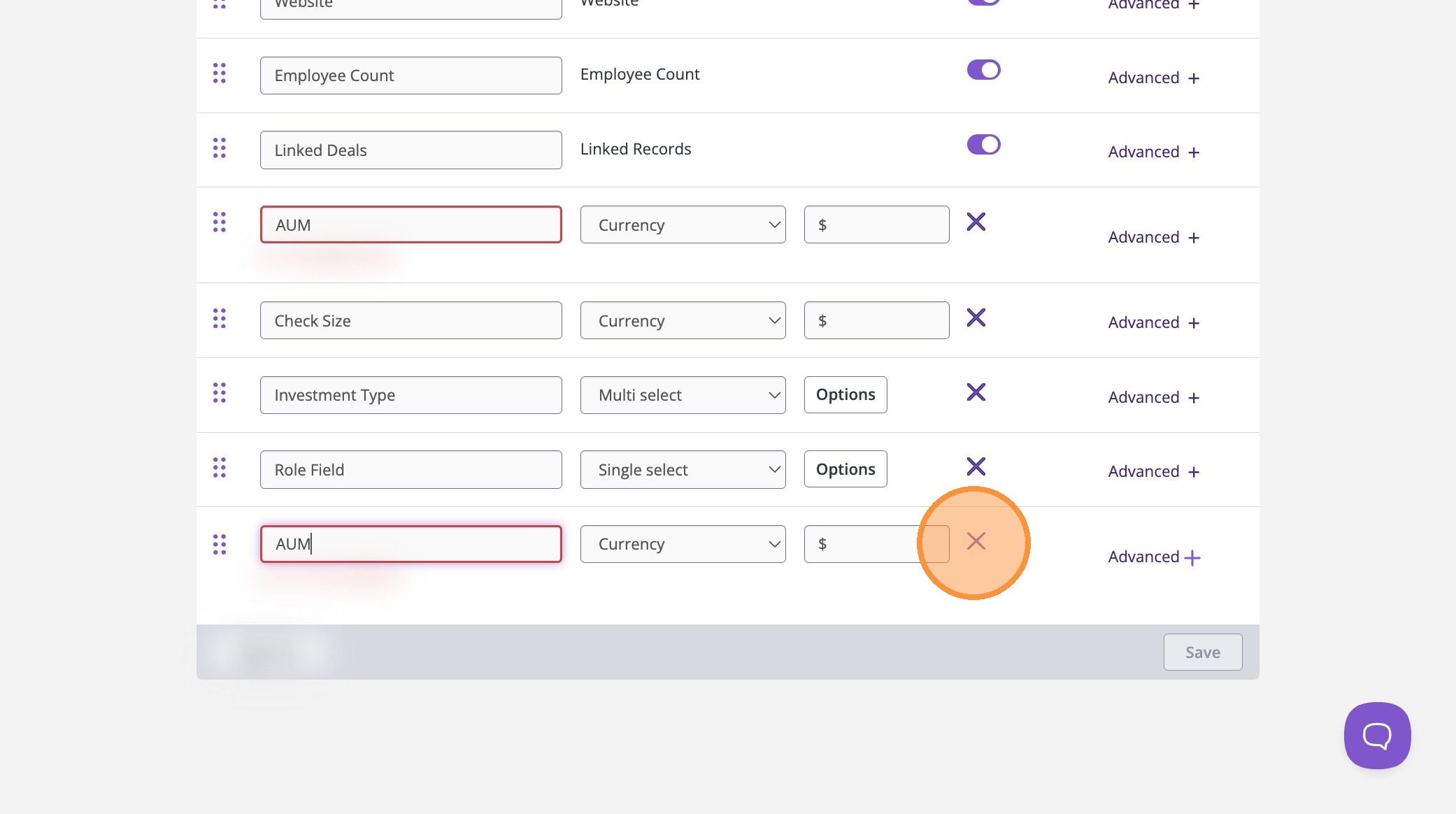Delete the Role Field row
The height and width of the screenshot is (814, 1456).
tap(976, 466)
